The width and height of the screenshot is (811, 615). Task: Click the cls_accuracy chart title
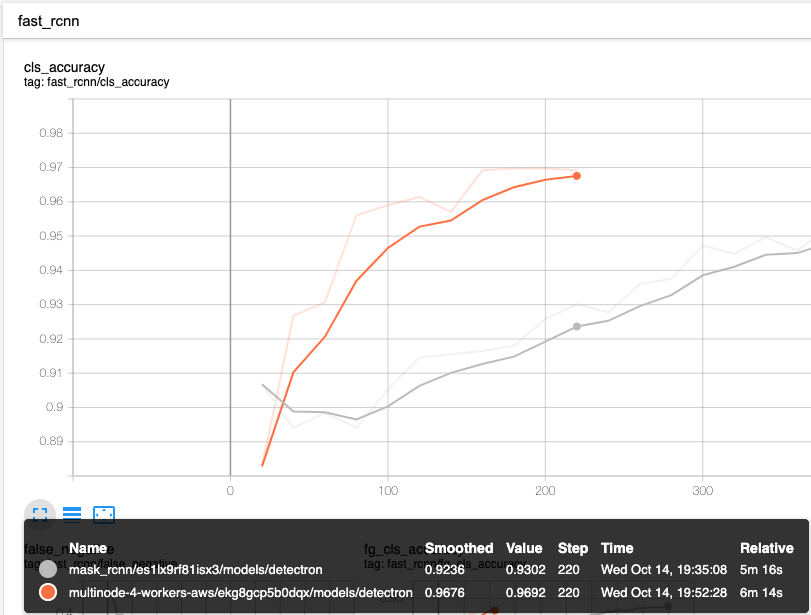(65, 67)
